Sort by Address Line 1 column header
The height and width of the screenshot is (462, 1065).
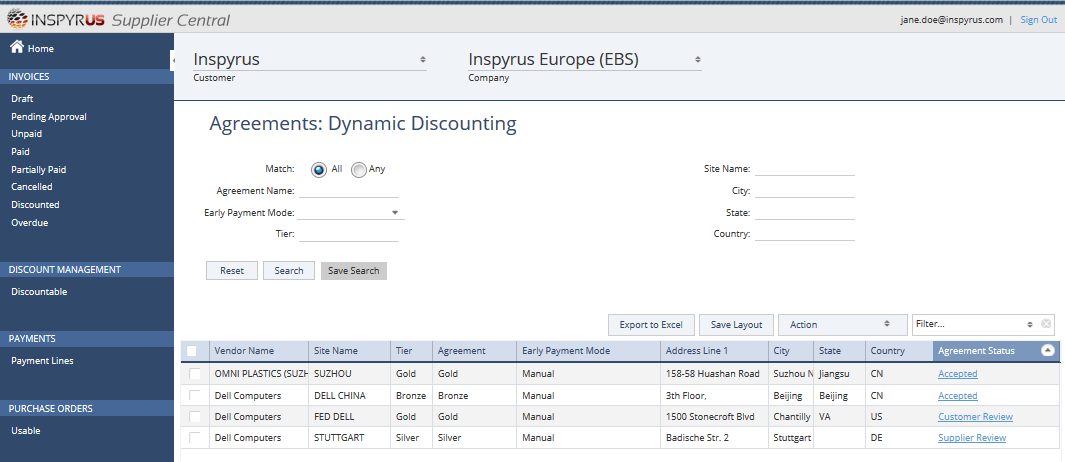tap(715, 351)
